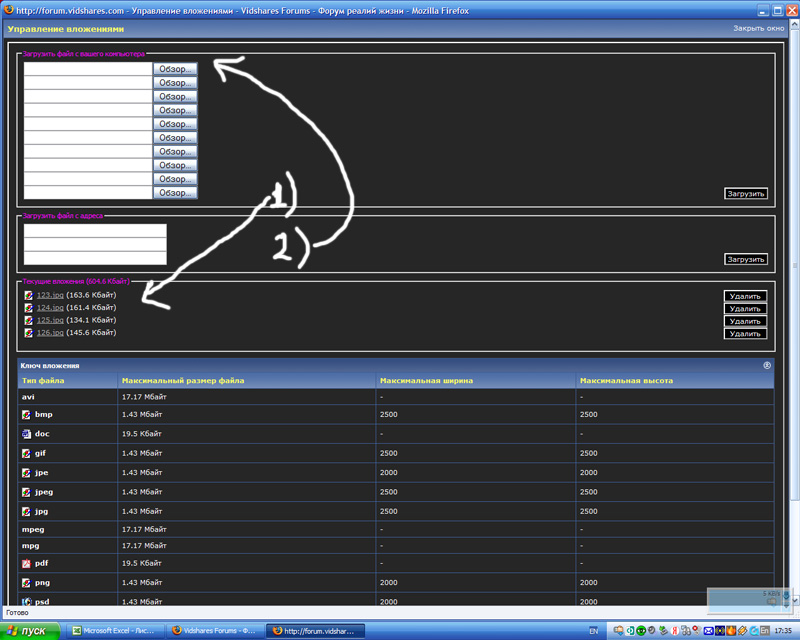The width and height of the screenshot is (800, 640).
Task: Delete the 124.jpg attachment
Action: pyautogui.click(x=745, y=309)
